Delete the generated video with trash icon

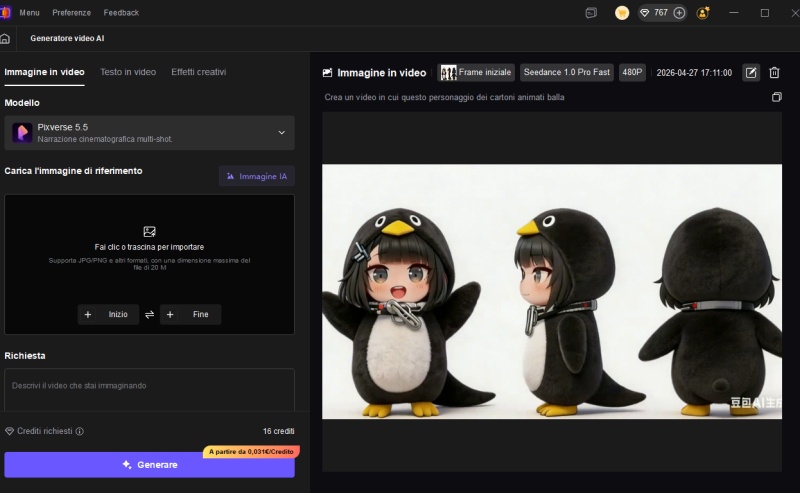[x=774, y=72]
